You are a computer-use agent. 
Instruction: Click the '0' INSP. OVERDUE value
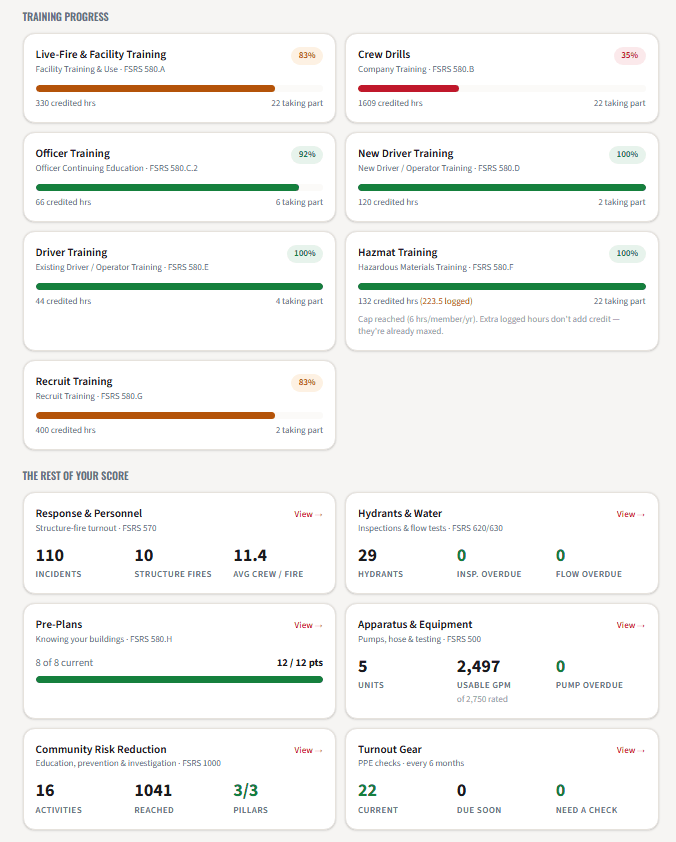coord(462,555)
